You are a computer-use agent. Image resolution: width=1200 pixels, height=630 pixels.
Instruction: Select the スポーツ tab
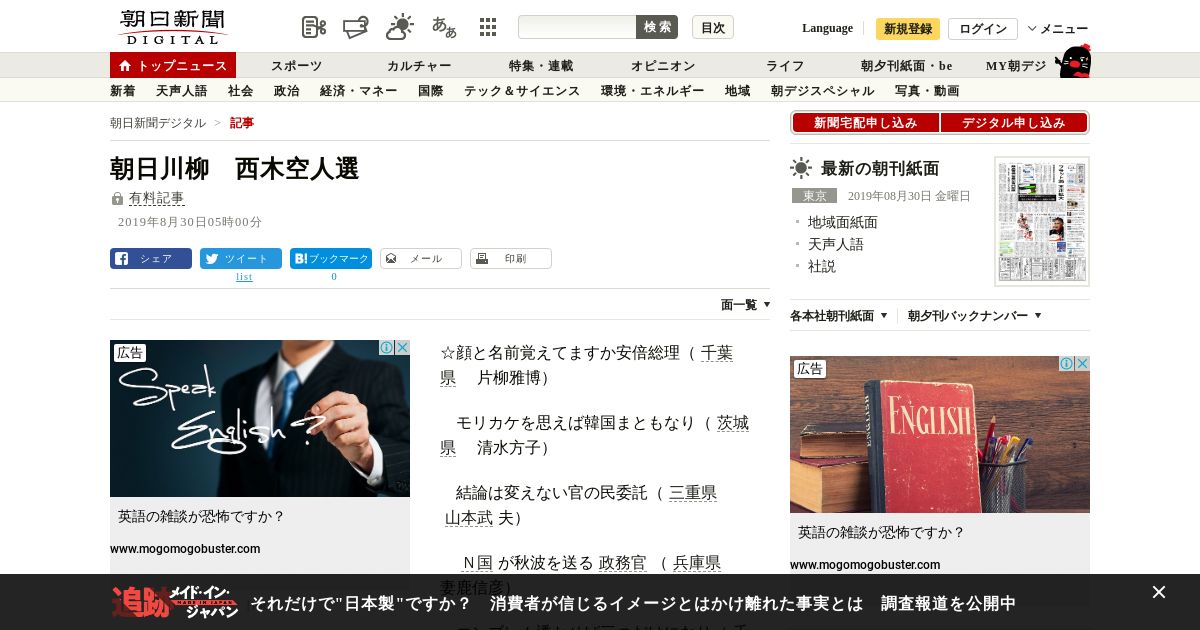[x=297, y=66]
